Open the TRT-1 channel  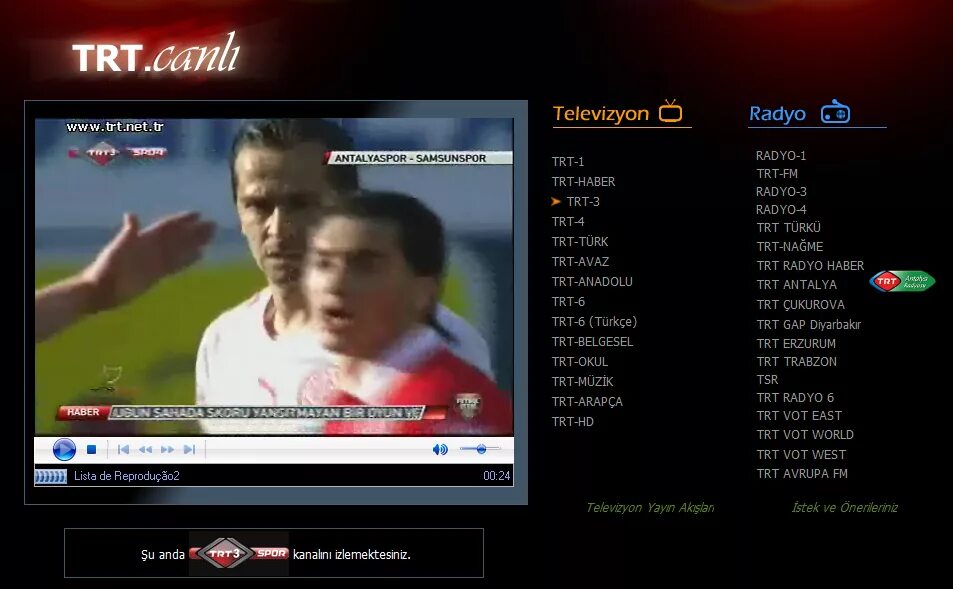tap(568, 162)
